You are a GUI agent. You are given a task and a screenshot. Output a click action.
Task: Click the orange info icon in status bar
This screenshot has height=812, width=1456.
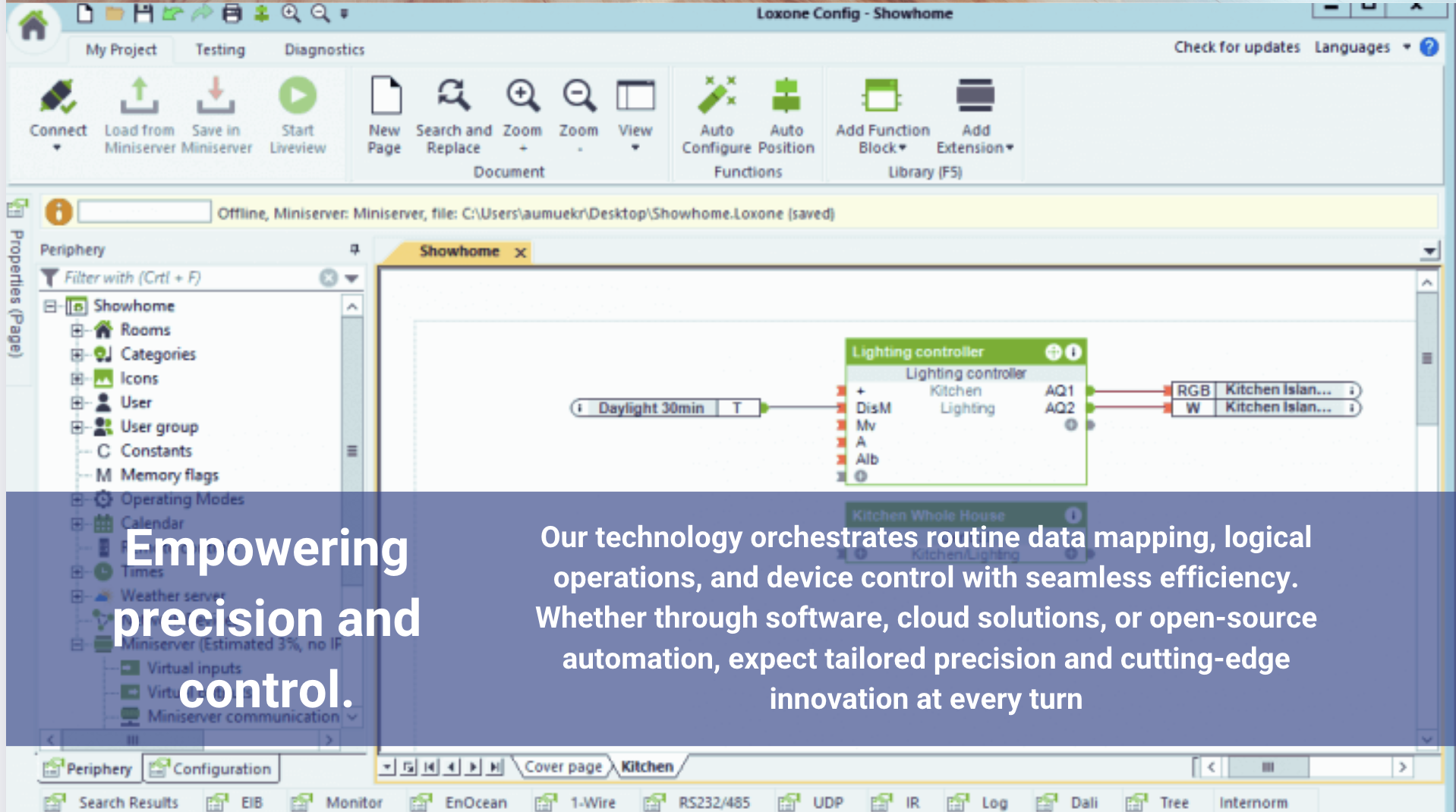58,212
